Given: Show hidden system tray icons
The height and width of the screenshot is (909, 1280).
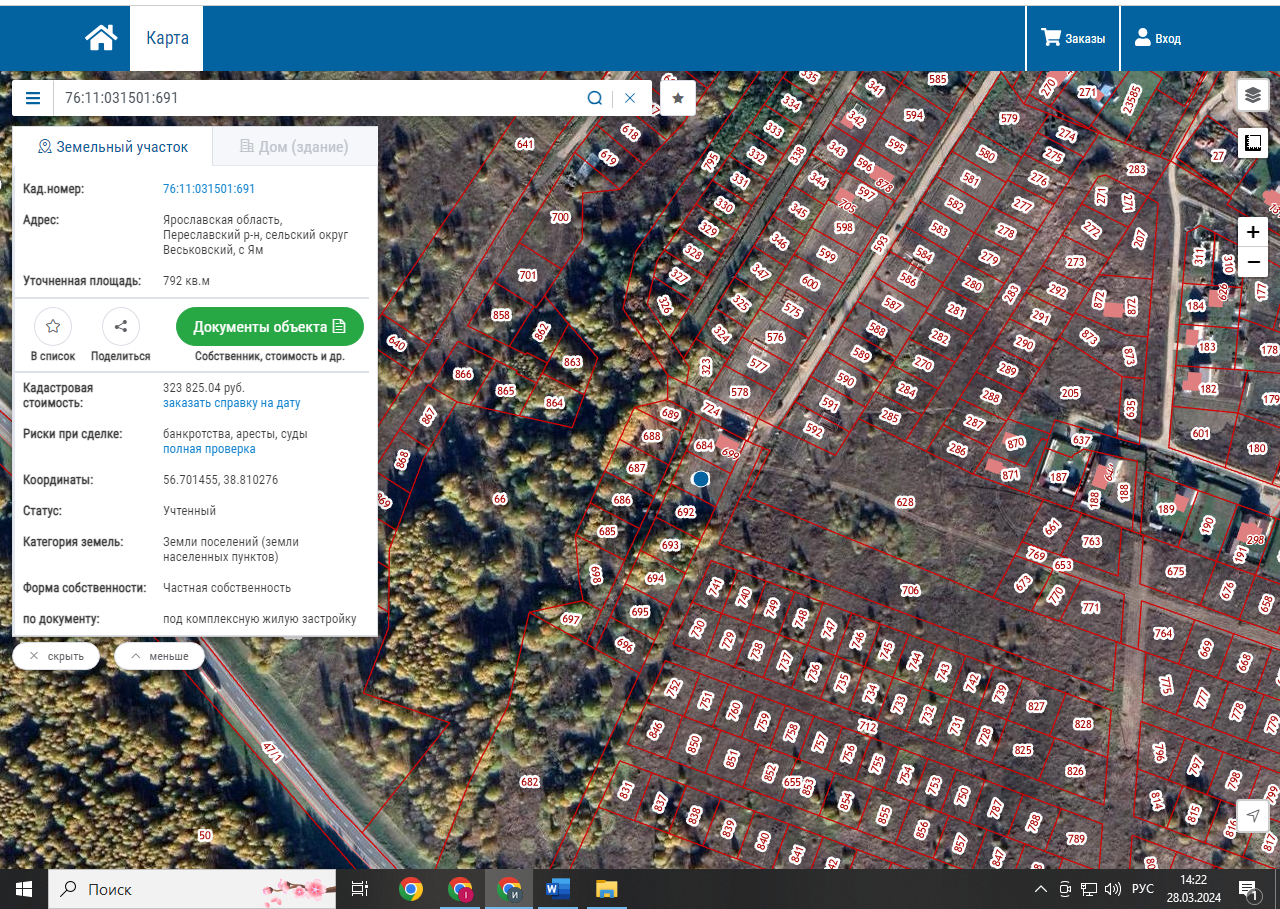Looking at the screenshot, I should click(x=1041, y=888).
